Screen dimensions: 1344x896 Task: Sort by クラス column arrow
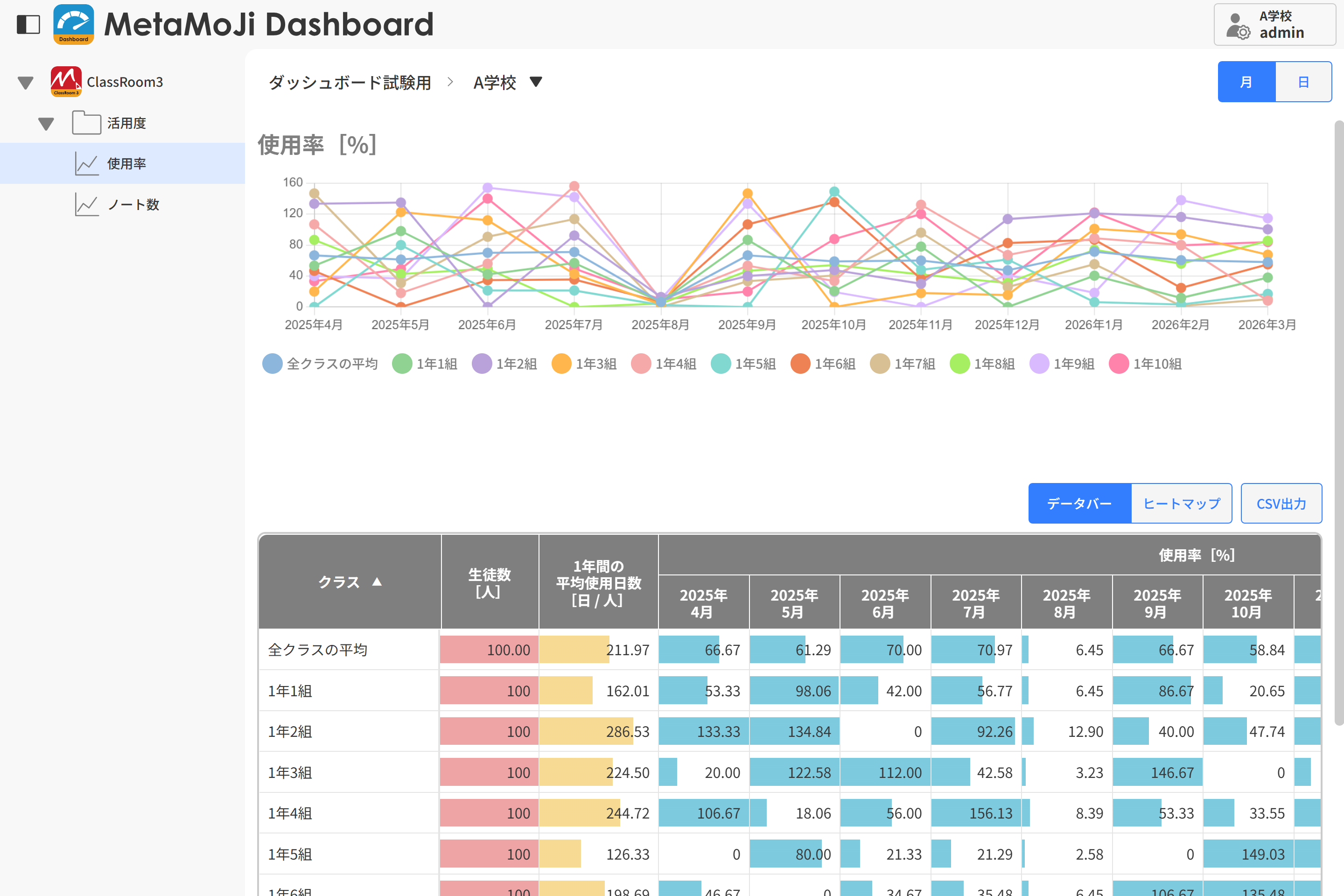coord(377,582)
